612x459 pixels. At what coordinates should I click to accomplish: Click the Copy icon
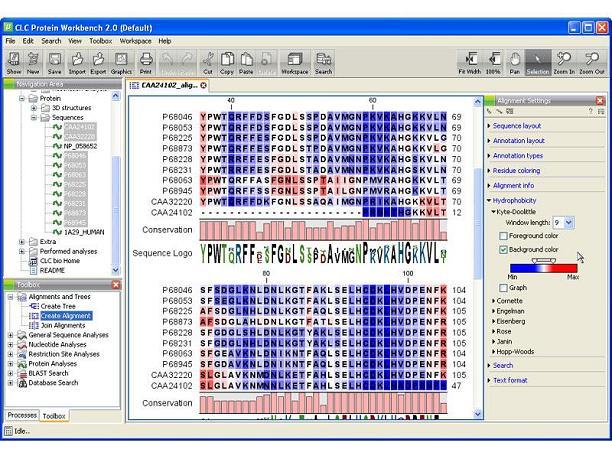point(226,62)
